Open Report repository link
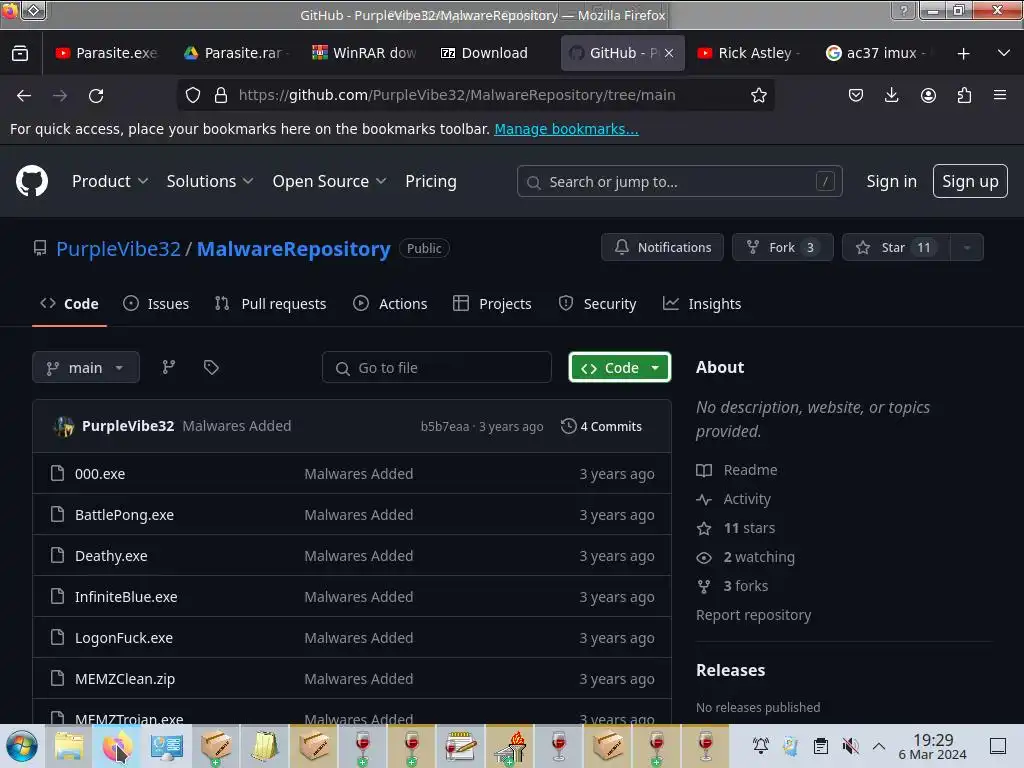This screenshot has height=768, width=1024. (753, 615)
